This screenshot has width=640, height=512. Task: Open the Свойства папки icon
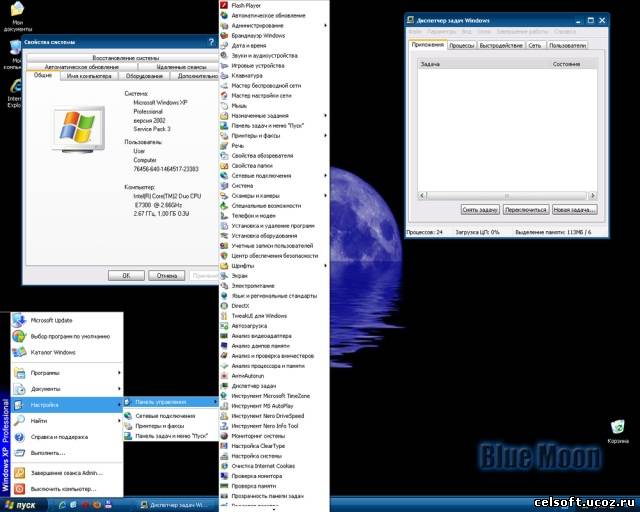tap(224, 165)
